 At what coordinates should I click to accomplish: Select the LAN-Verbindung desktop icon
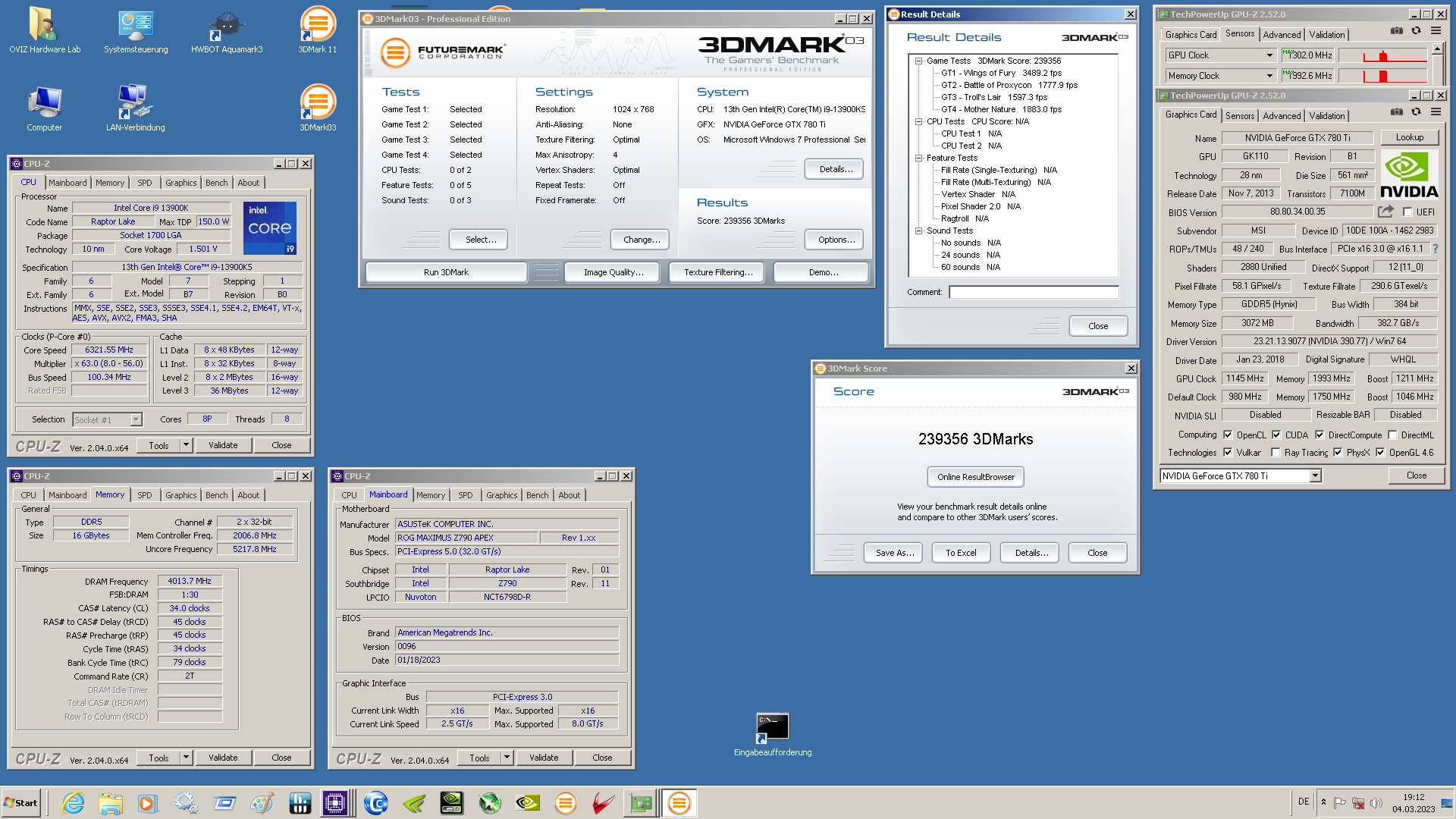click(136, 108)
